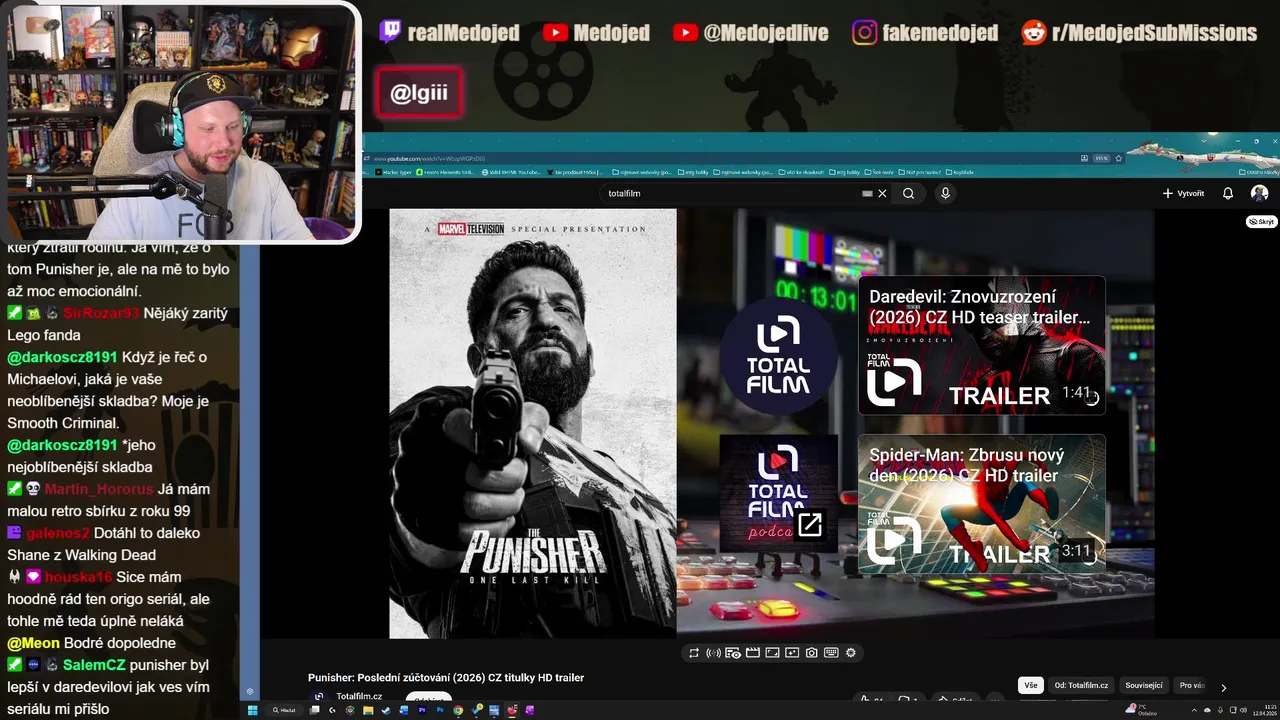Click the @lgiii red highlighted name badge
1280x720 pixels.
(419, 93)
